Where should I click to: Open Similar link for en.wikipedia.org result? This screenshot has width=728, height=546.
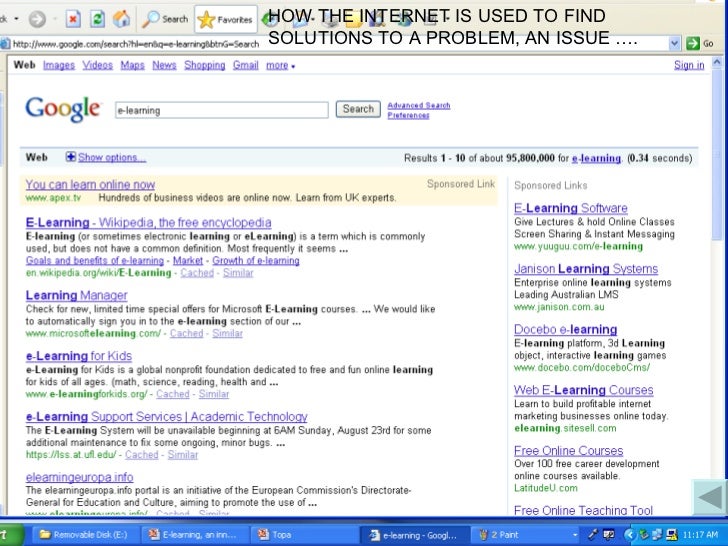(x=238, y=273)
